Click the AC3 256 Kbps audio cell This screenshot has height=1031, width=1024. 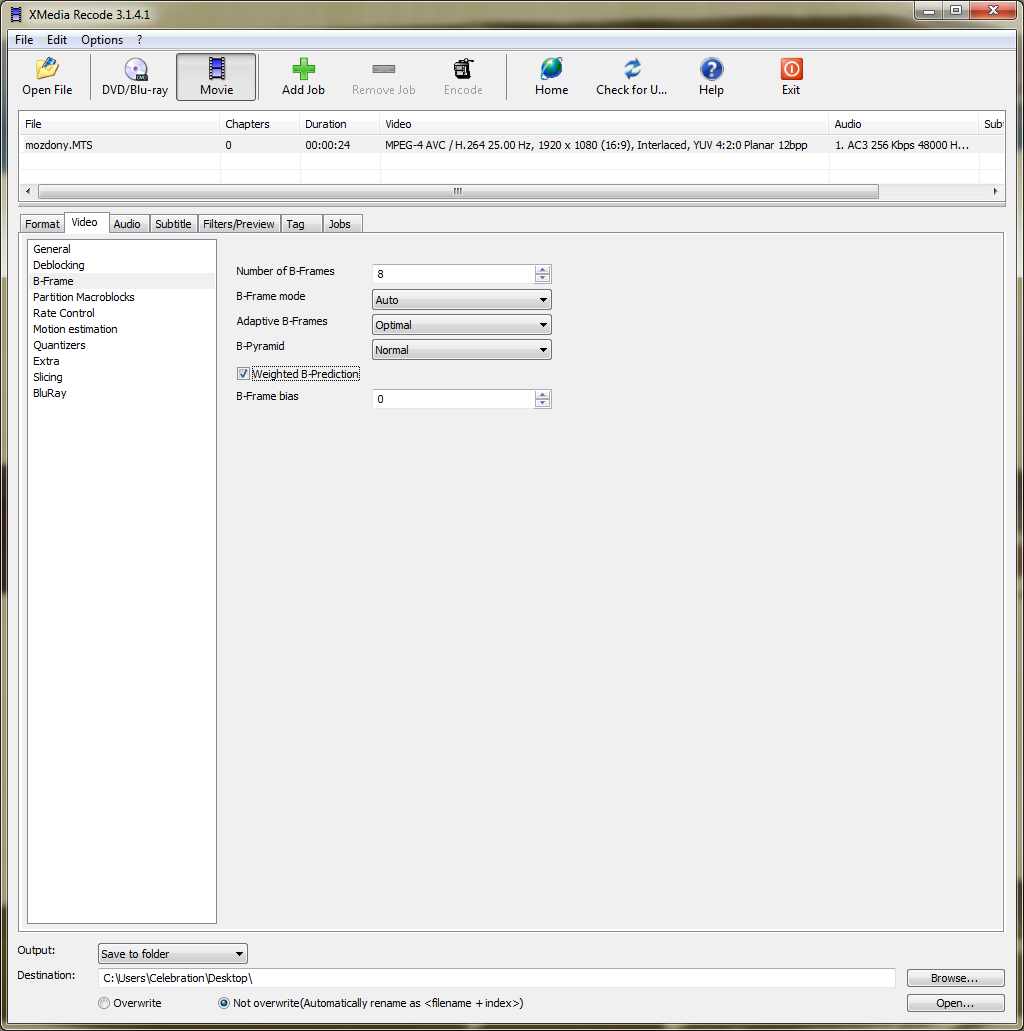pos(902,145)
